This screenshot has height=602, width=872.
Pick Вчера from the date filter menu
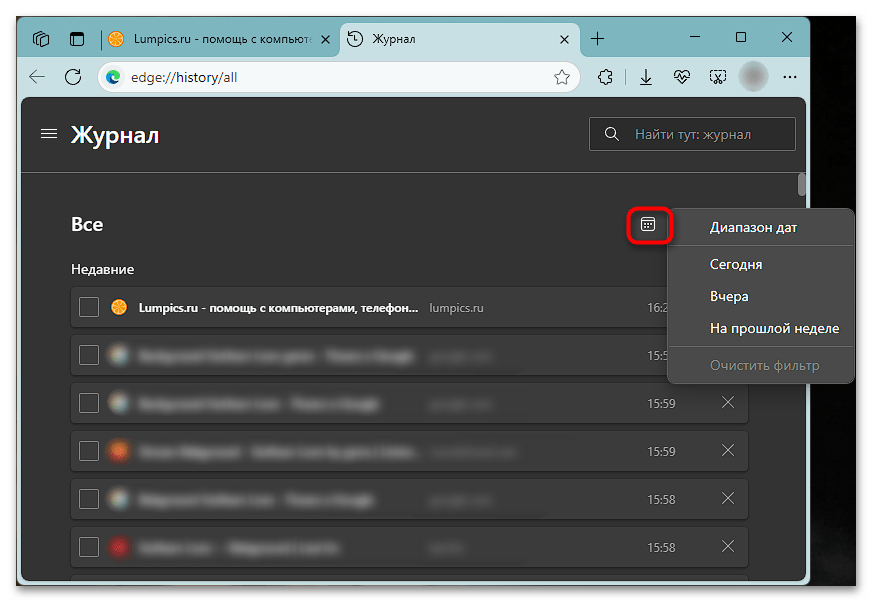click(x=729, y=297)
